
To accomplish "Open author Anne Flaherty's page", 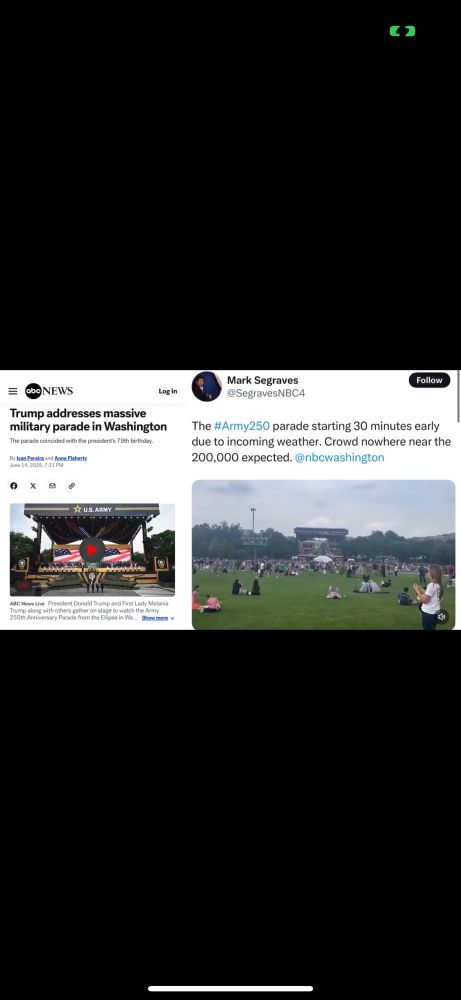I will point(71,458).
